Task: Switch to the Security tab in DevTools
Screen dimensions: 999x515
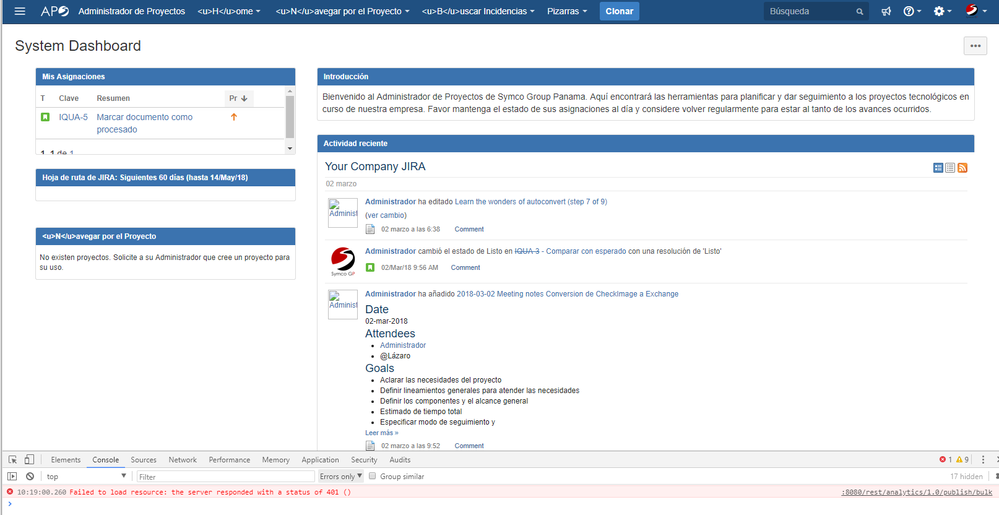Action: tap(364, 460)
